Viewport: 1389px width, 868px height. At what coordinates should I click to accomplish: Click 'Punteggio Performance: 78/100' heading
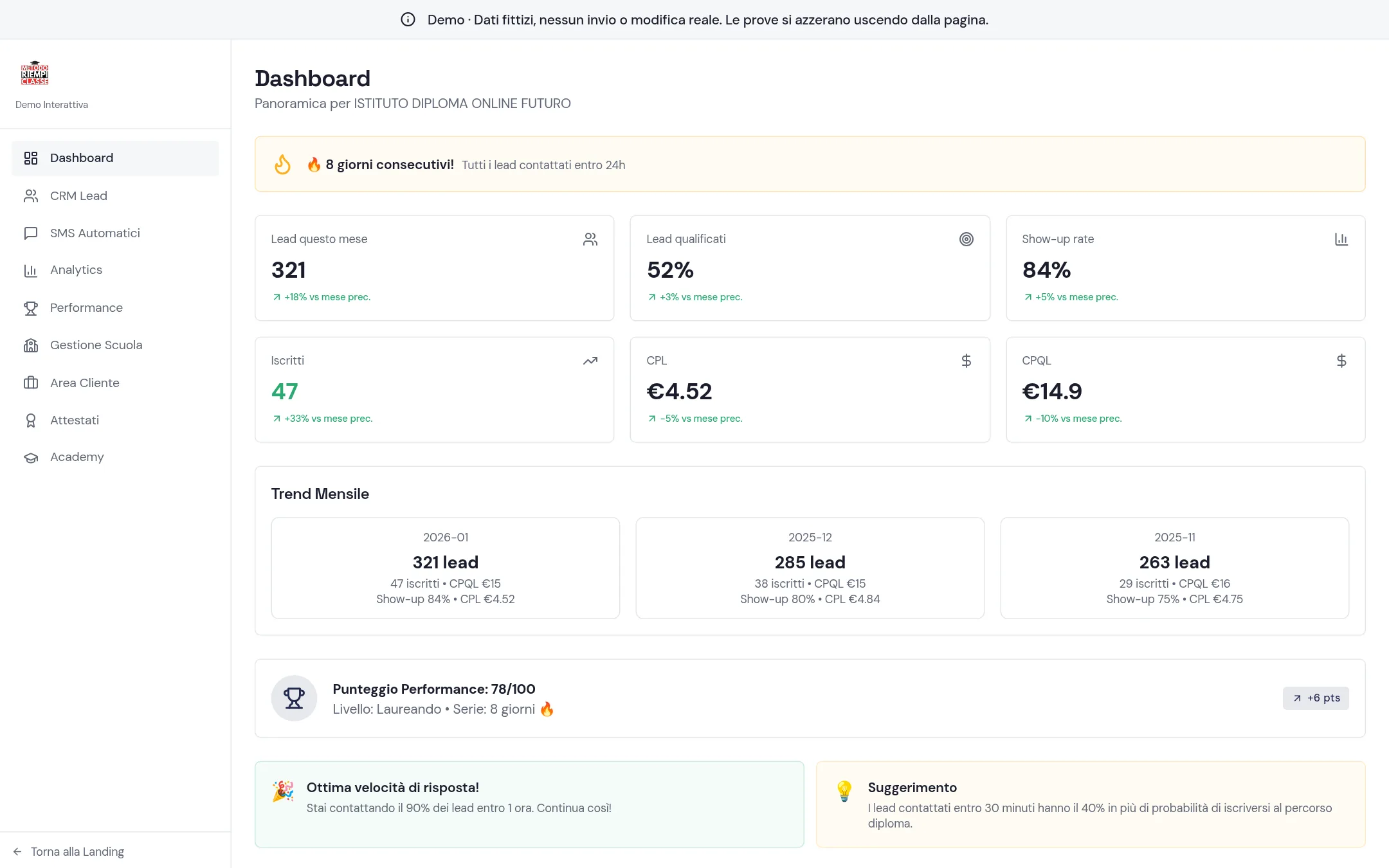click(434, 689)
